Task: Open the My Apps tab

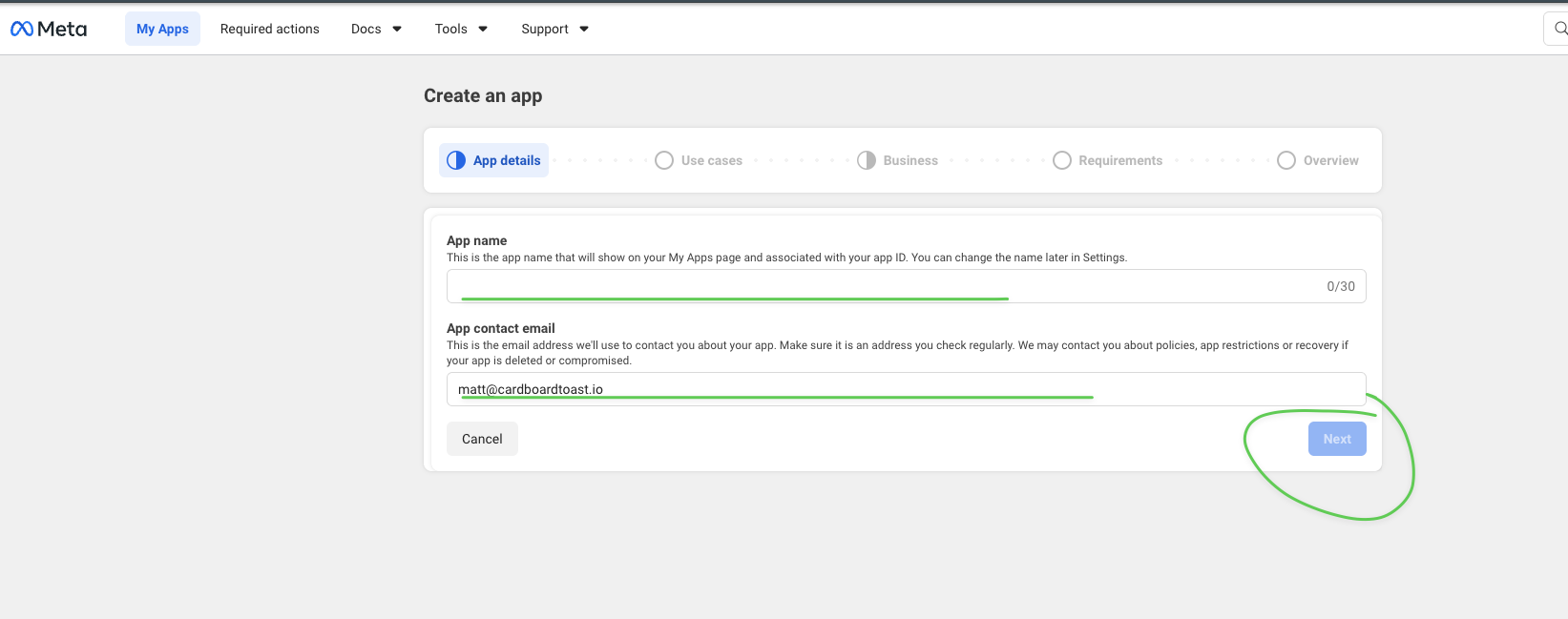Action: pos(162,29)
